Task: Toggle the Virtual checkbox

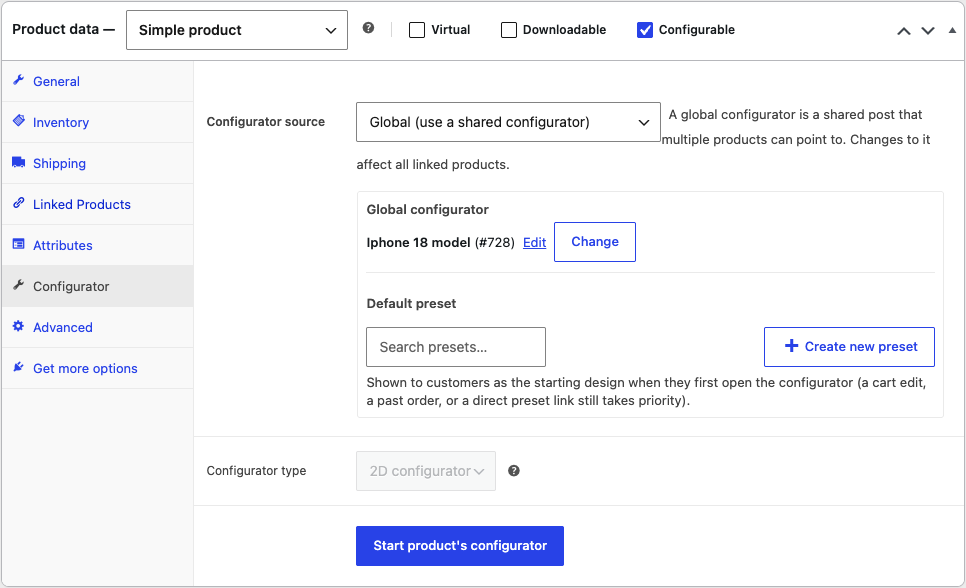Action: tap(417, 30)
